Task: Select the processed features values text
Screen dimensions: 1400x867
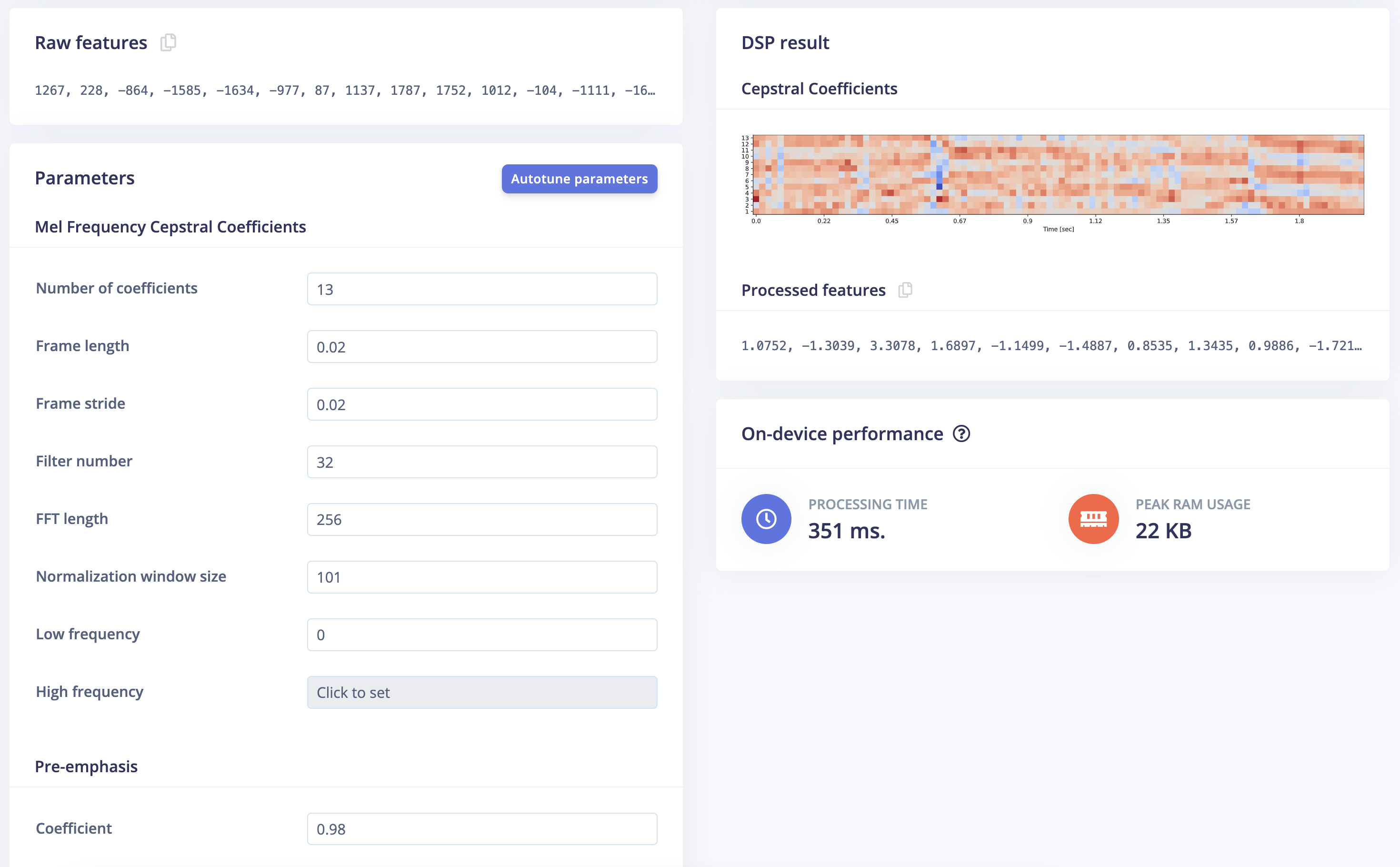Action: (x=1051, y=346)
